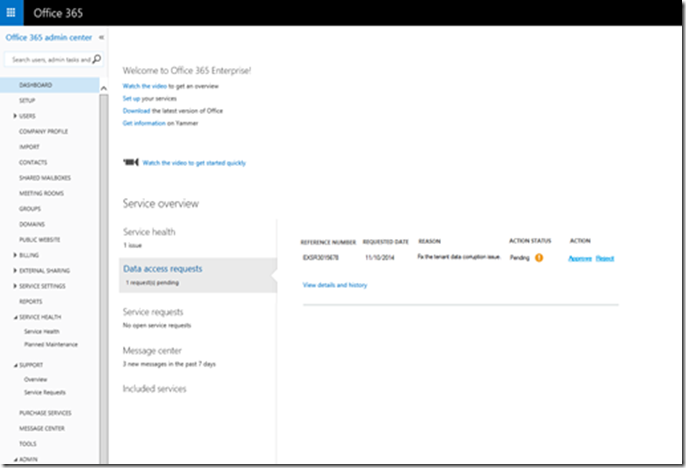The width and height of the screenshot is (686, 468).
Task: Collapse the ADMIN section arrow
Action: coord(15,460)
